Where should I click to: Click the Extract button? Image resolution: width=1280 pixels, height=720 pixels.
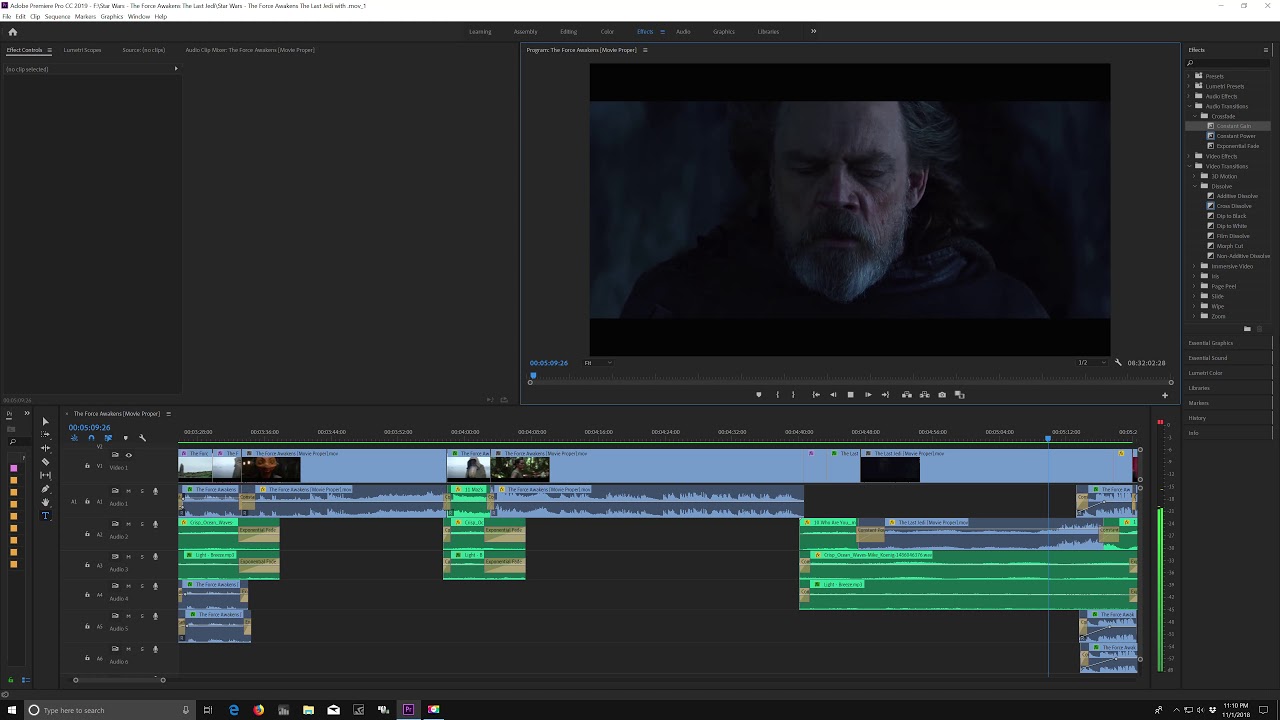(x=924, y=395)
